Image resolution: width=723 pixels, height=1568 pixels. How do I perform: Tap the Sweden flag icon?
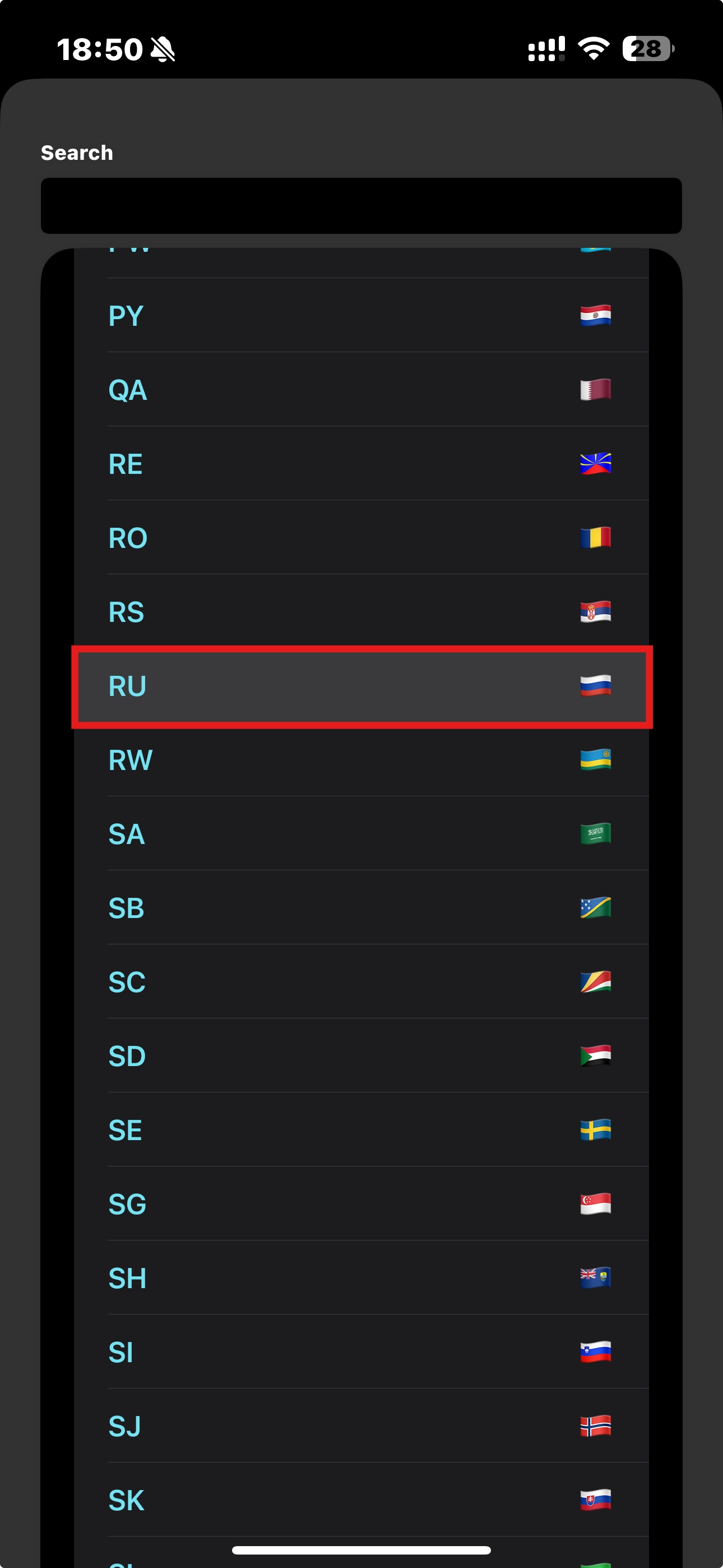(595, 1130)
